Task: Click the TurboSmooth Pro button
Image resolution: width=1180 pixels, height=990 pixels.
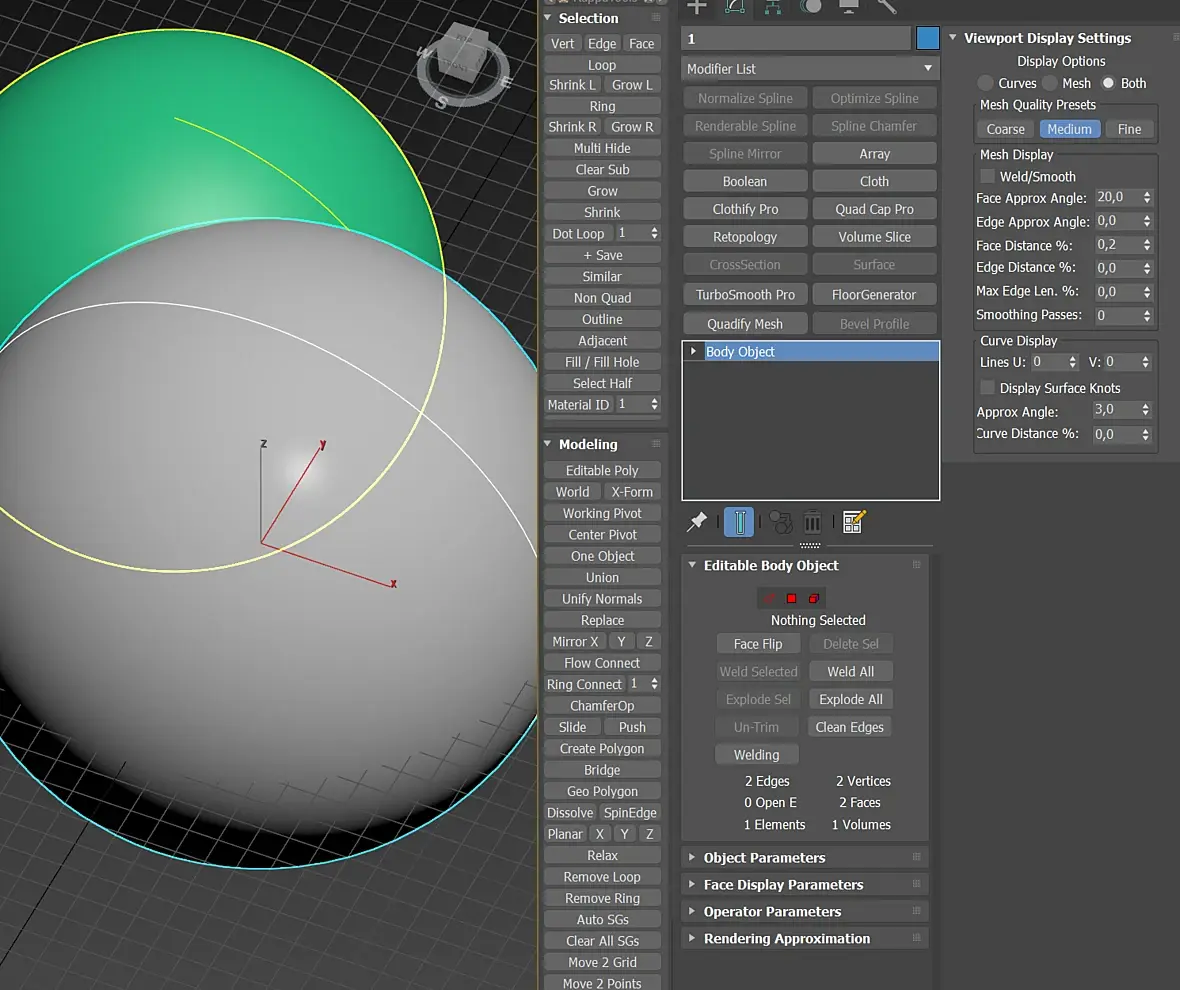Action: (745, 295)
